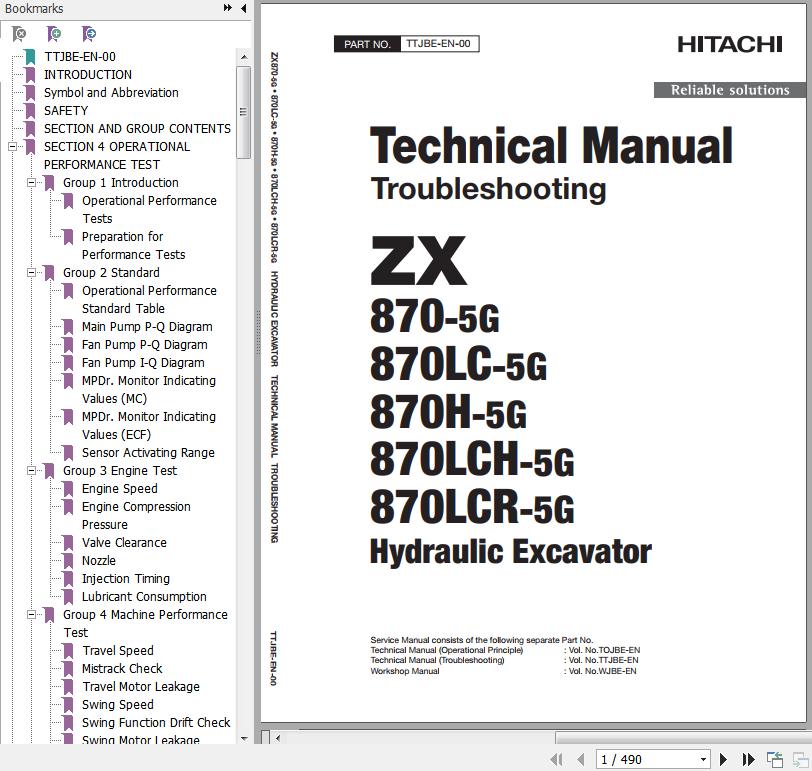Click the HITACHI logo on the cover page
The image size is (812, 771).
coord(730,45)
